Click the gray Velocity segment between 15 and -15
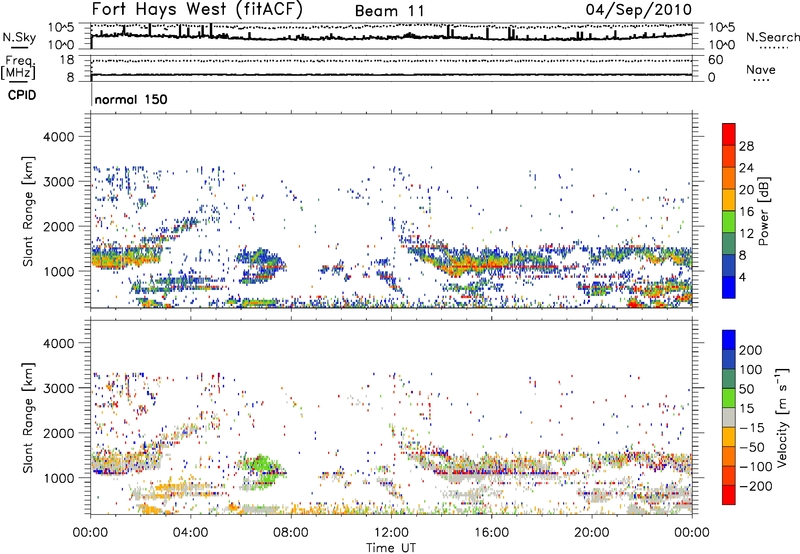The image size is (800, 554). [729, 417]
